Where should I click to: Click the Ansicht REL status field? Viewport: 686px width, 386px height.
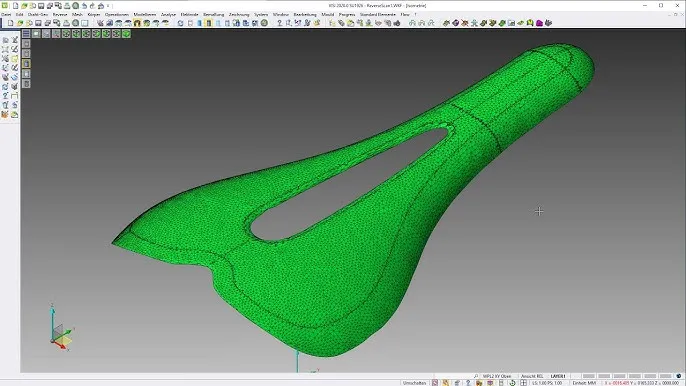coord(532,376)
